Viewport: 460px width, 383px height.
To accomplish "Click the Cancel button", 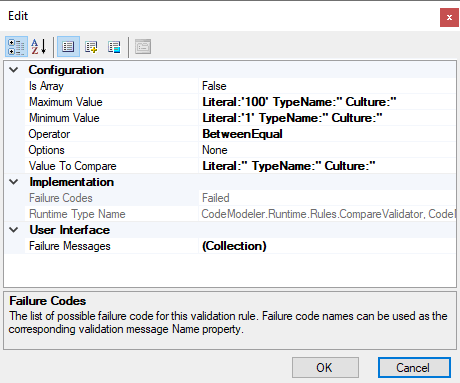I will point(414,368).
